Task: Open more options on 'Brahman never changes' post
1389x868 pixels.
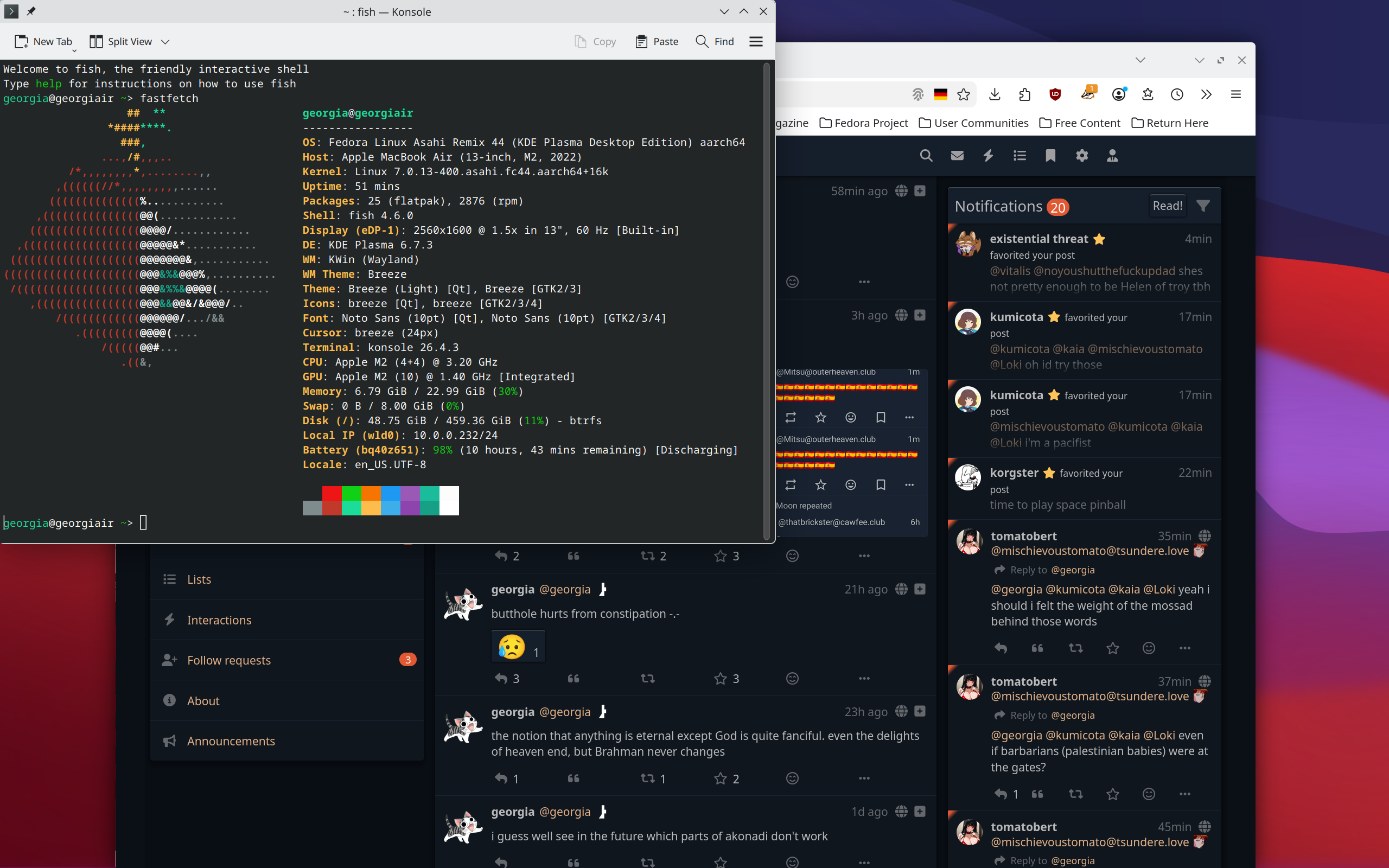Action: coord(864,778)
